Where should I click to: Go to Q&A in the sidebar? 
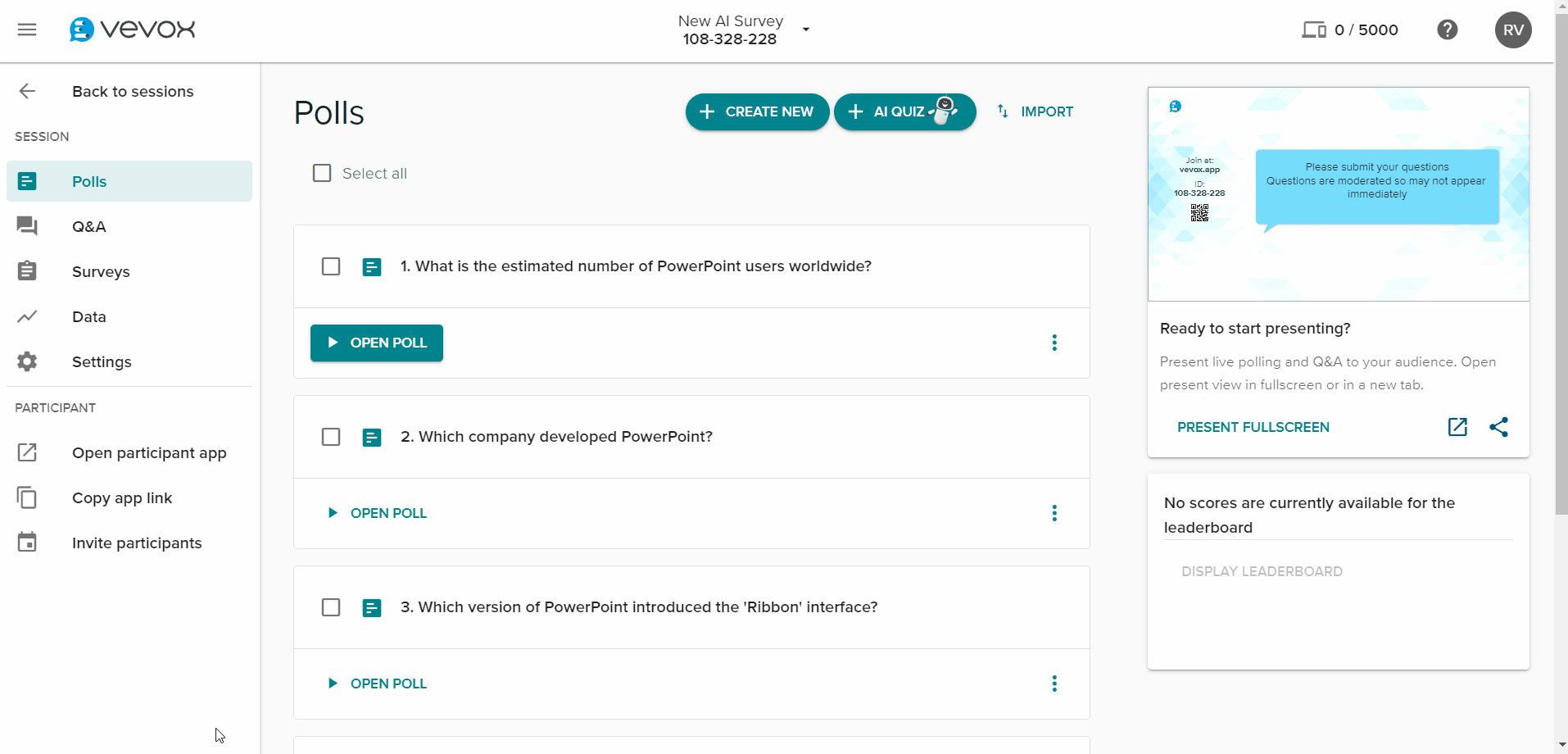tap(129, 226)
